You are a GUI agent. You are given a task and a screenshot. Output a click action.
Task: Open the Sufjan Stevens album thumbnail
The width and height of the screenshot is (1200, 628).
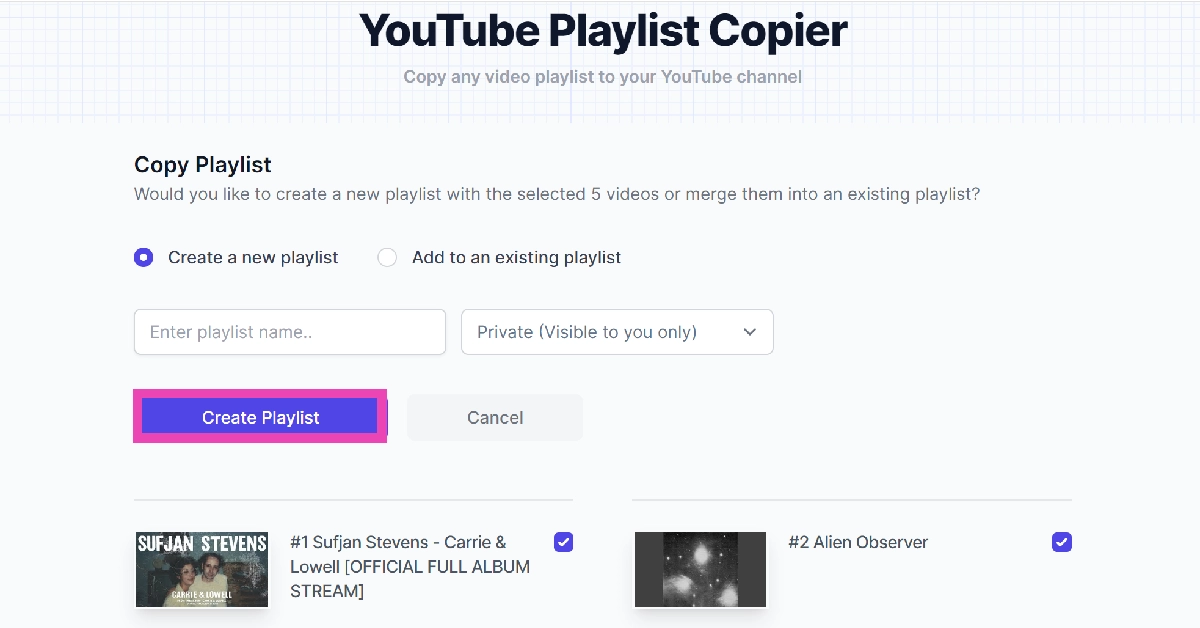tap(202, 569)
